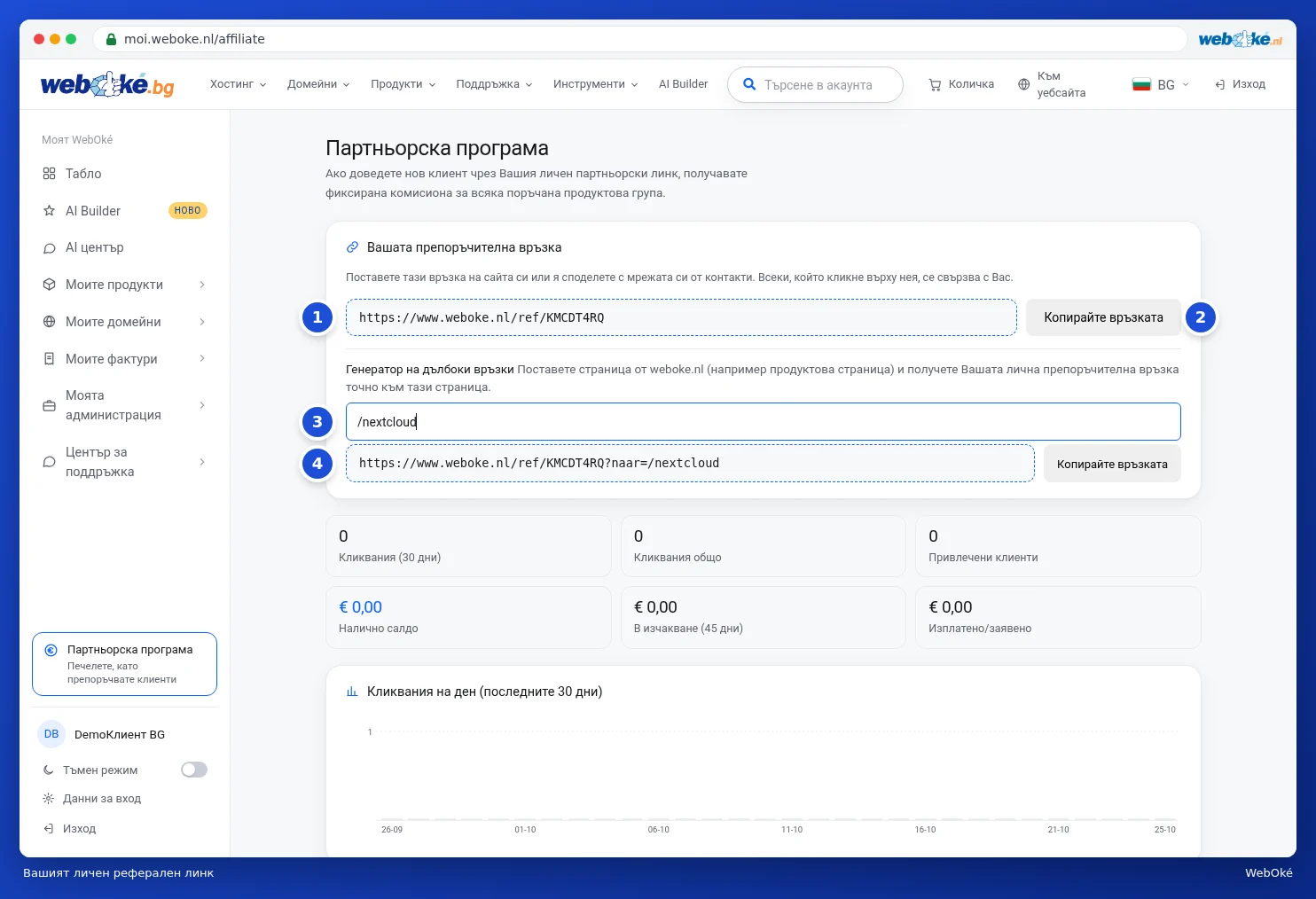This screenshot has height=899, width=1316.
Task: Expand Моите домейни sidebar chevron
Action: pos(202,322)
